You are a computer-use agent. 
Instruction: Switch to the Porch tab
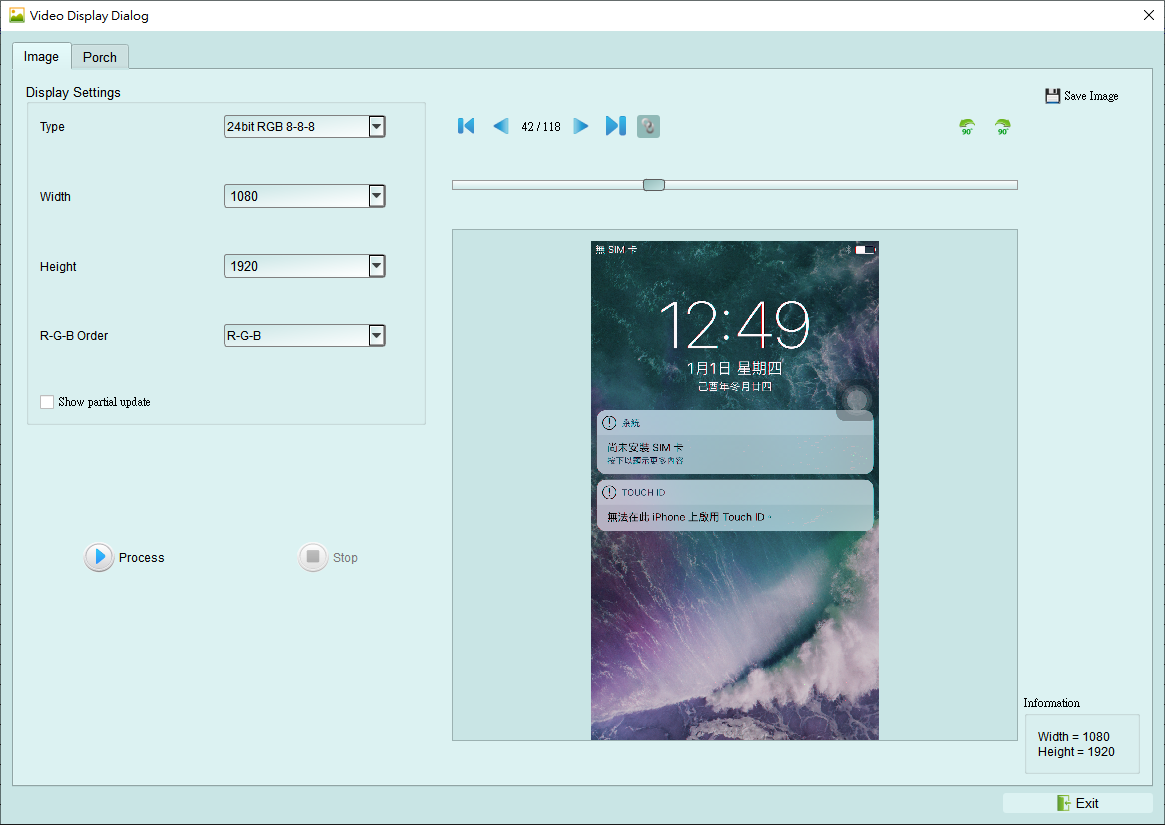(x=100, y=57)
